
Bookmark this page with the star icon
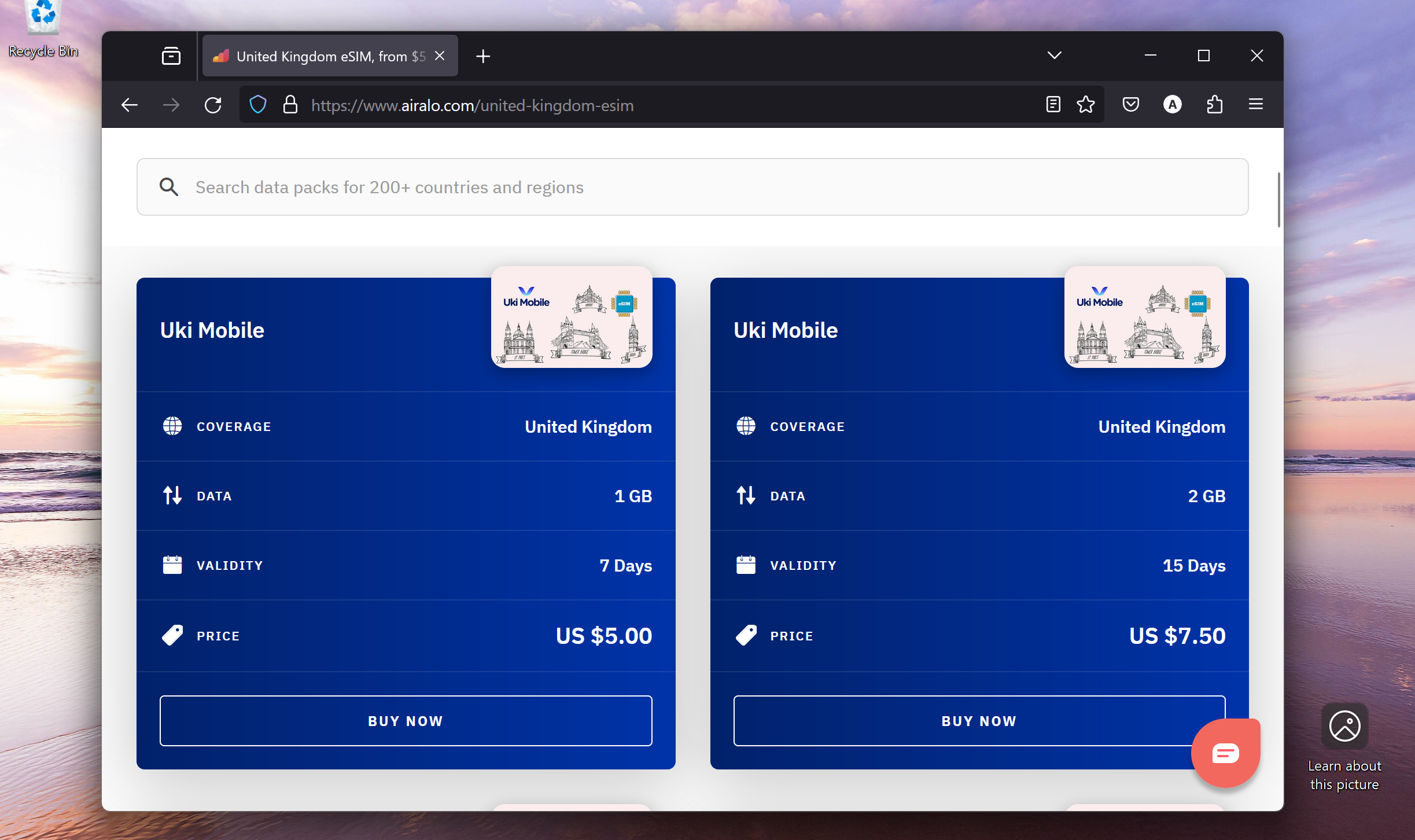(x=1086, y=104)
